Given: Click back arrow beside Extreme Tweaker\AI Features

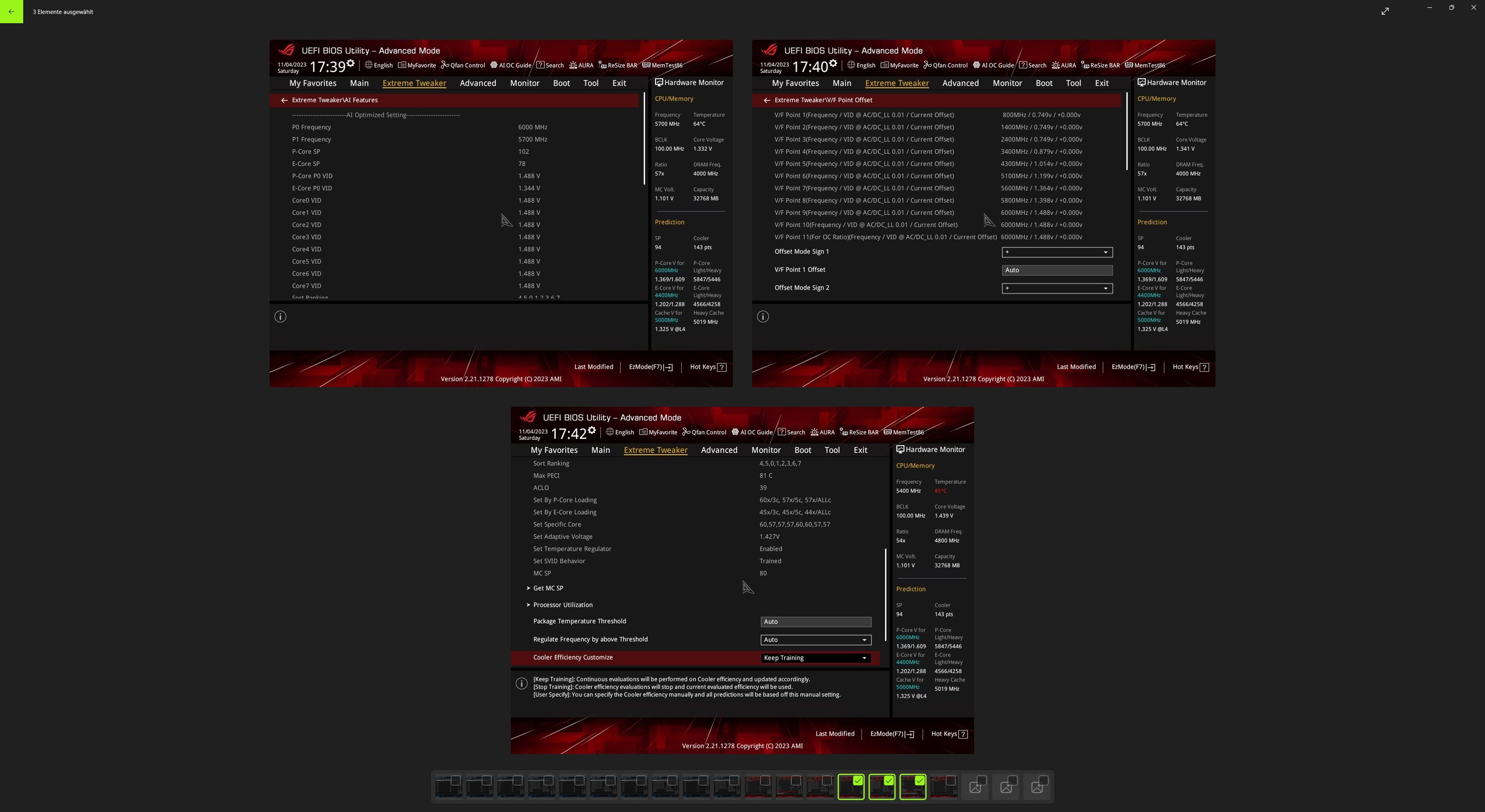Looking at the screenshot, I should point(283,100).
